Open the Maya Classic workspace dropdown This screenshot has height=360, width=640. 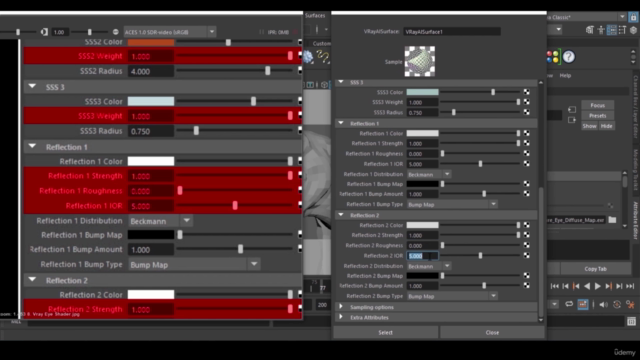(622, 17)
